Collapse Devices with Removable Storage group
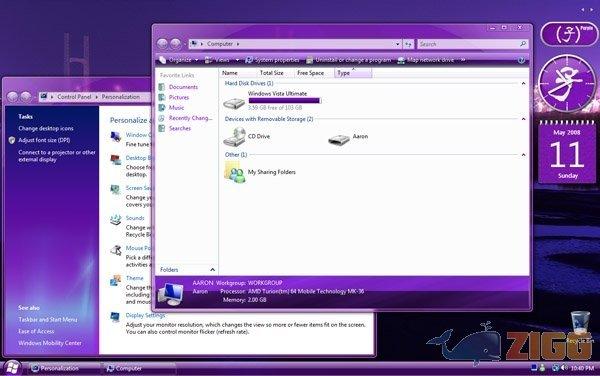600x376 pixels. pos(523,119)
